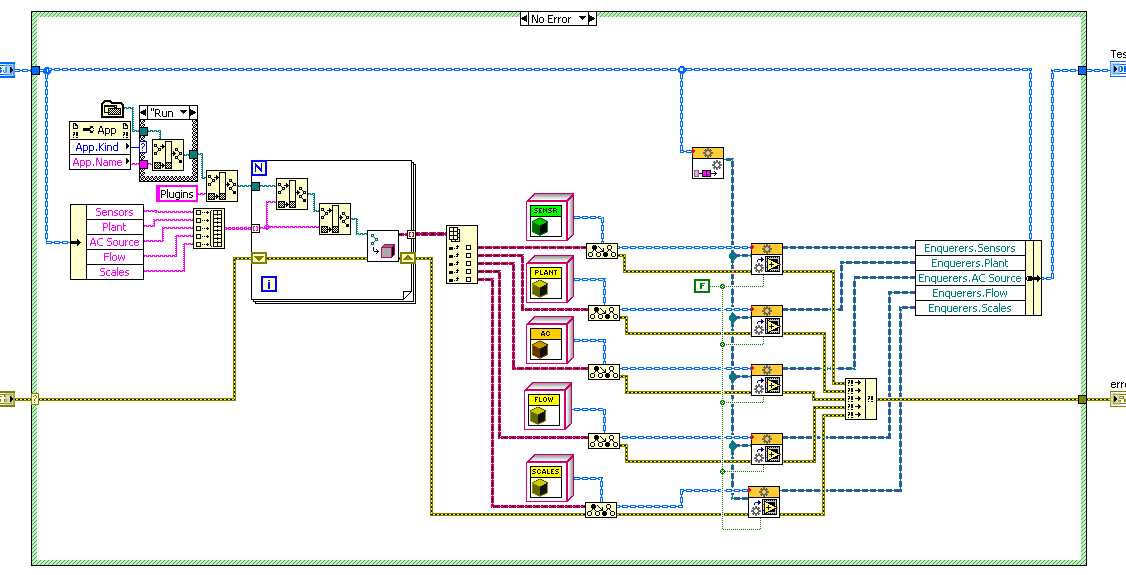This screenshot has height=575, width=1126.
Task: Click the Merge Errors node
Action: point(861,399)
